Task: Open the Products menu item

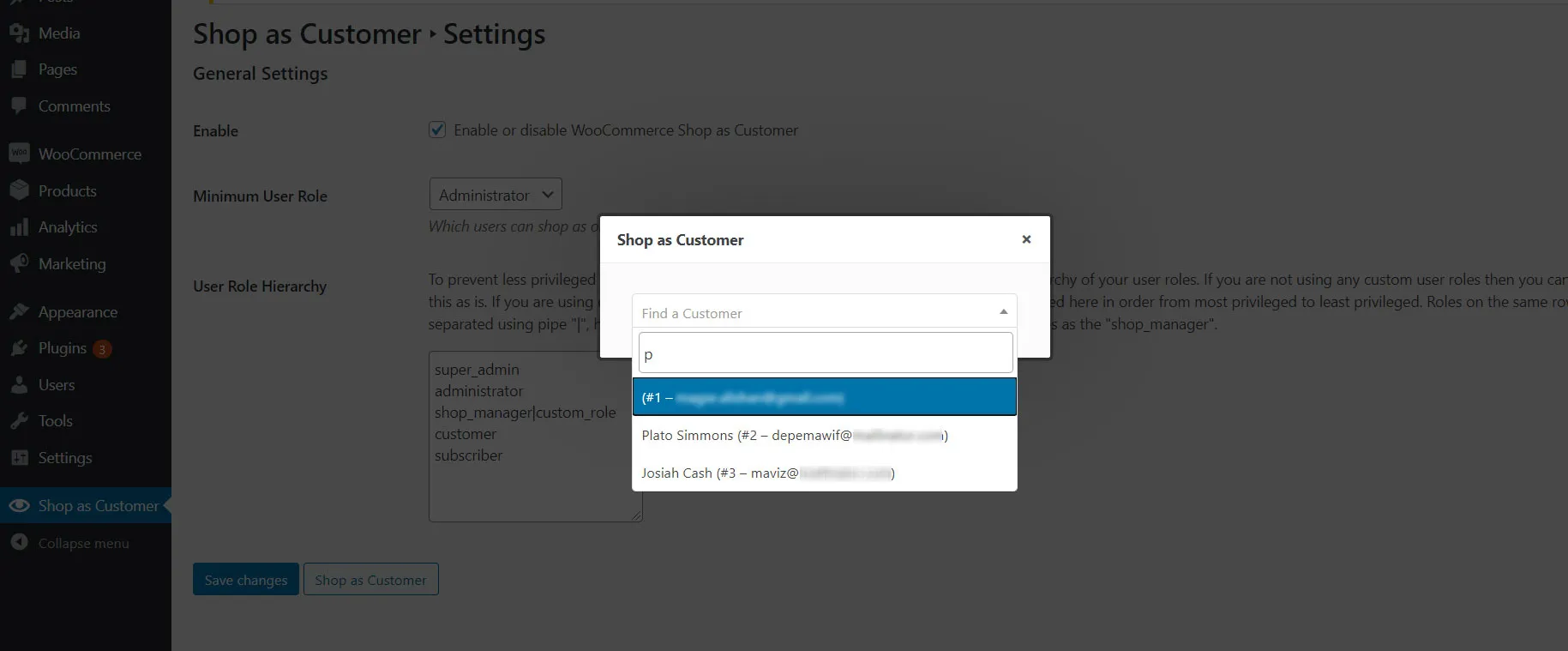Action: (x=86, y=190)
